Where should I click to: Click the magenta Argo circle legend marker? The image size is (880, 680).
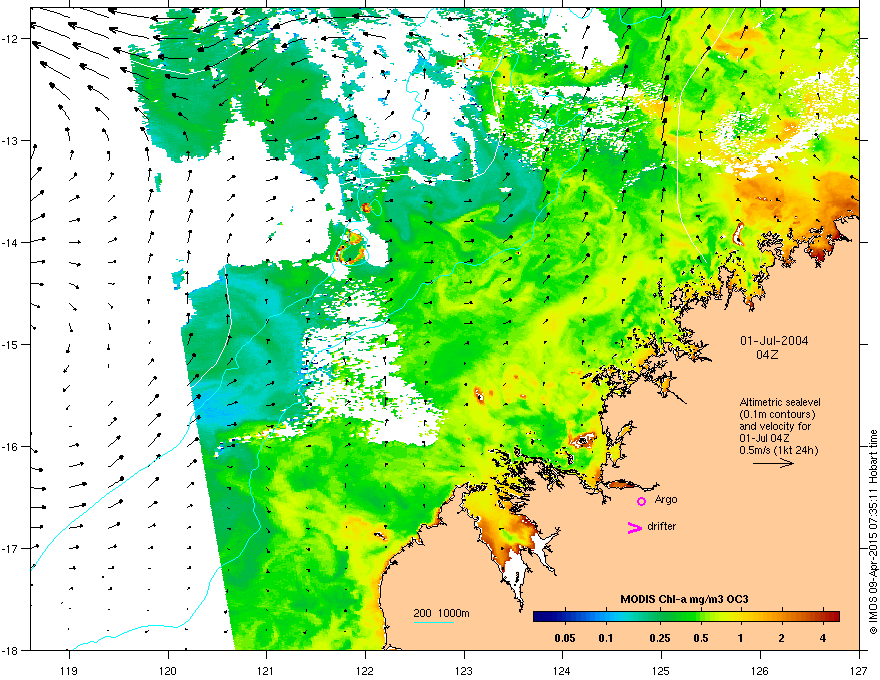coord(641,501)
